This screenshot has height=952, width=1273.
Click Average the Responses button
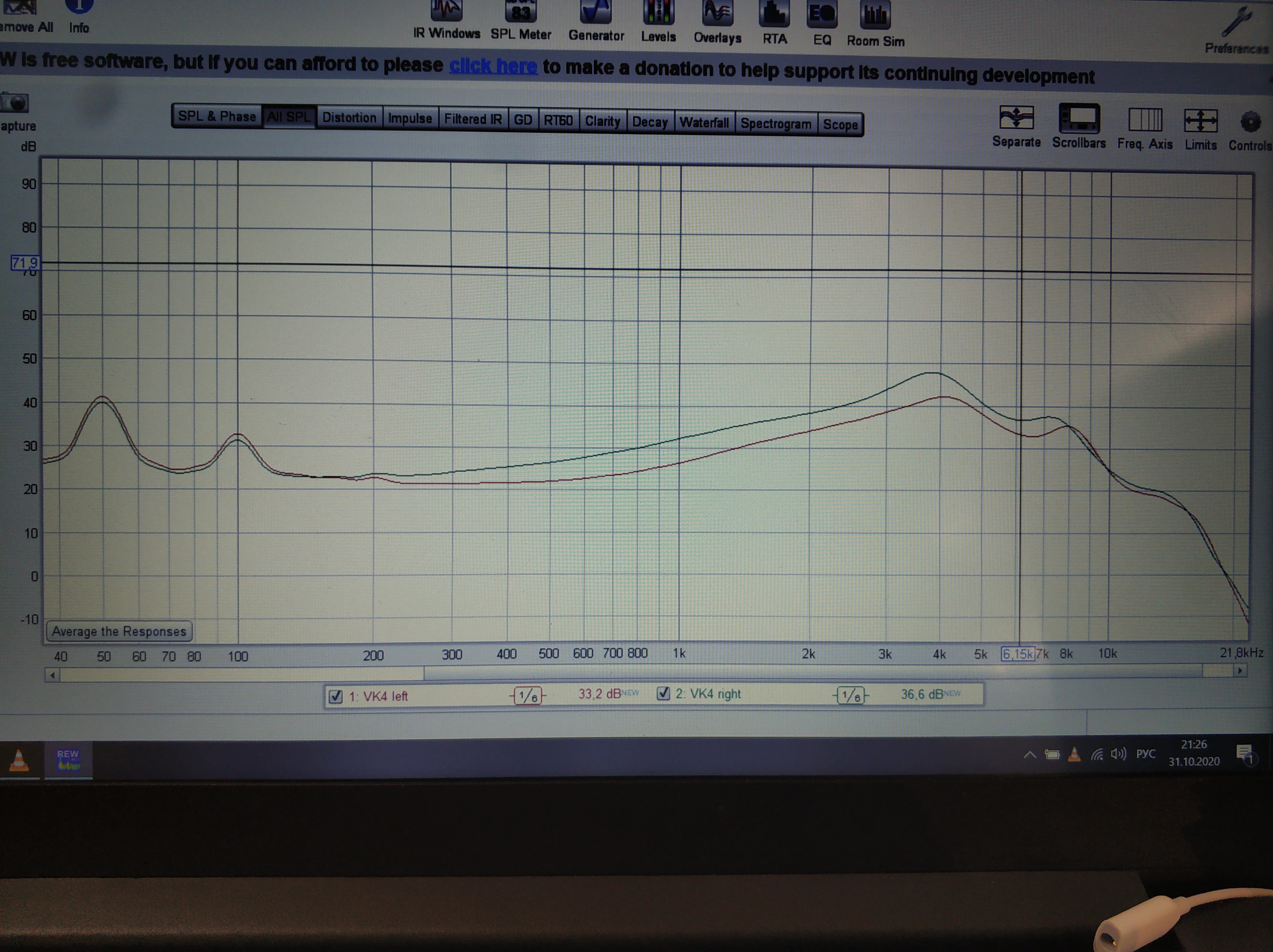click(x=119, y=631)
